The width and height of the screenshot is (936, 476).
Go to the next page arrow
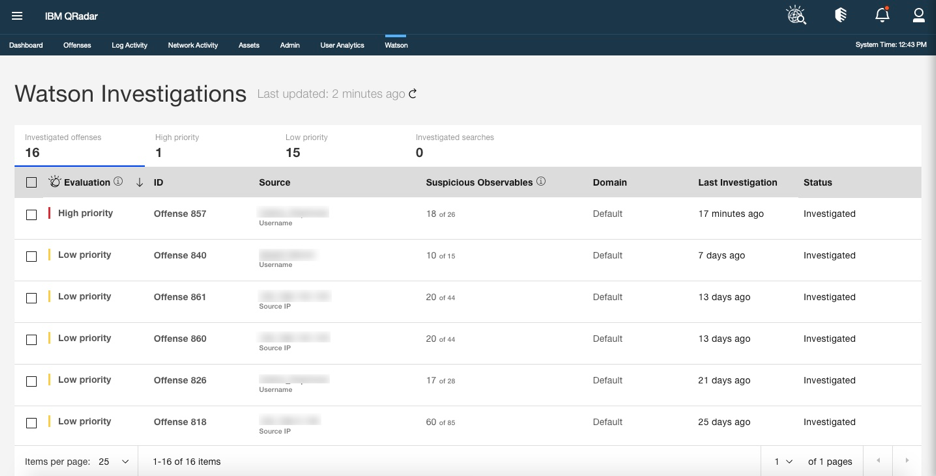(907, 461)
